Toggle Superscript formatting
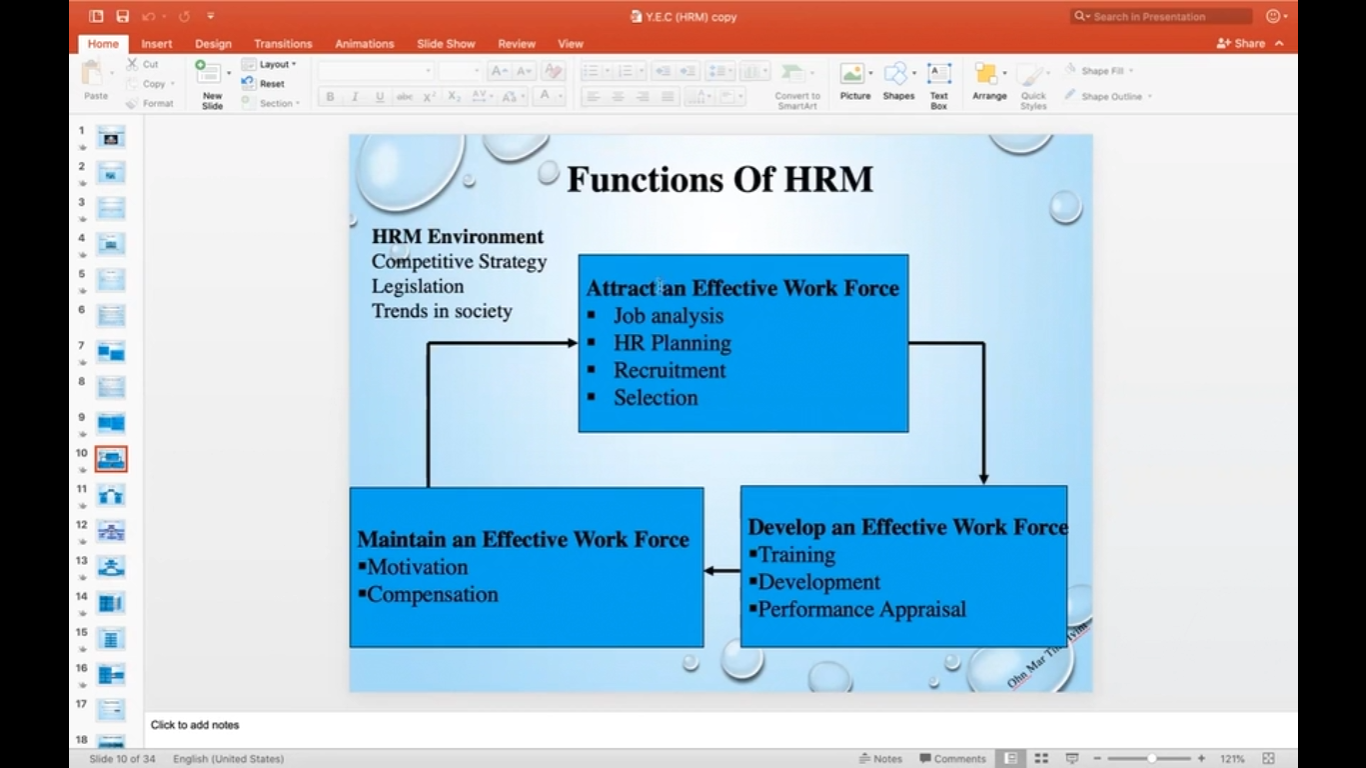 point(429,97)
